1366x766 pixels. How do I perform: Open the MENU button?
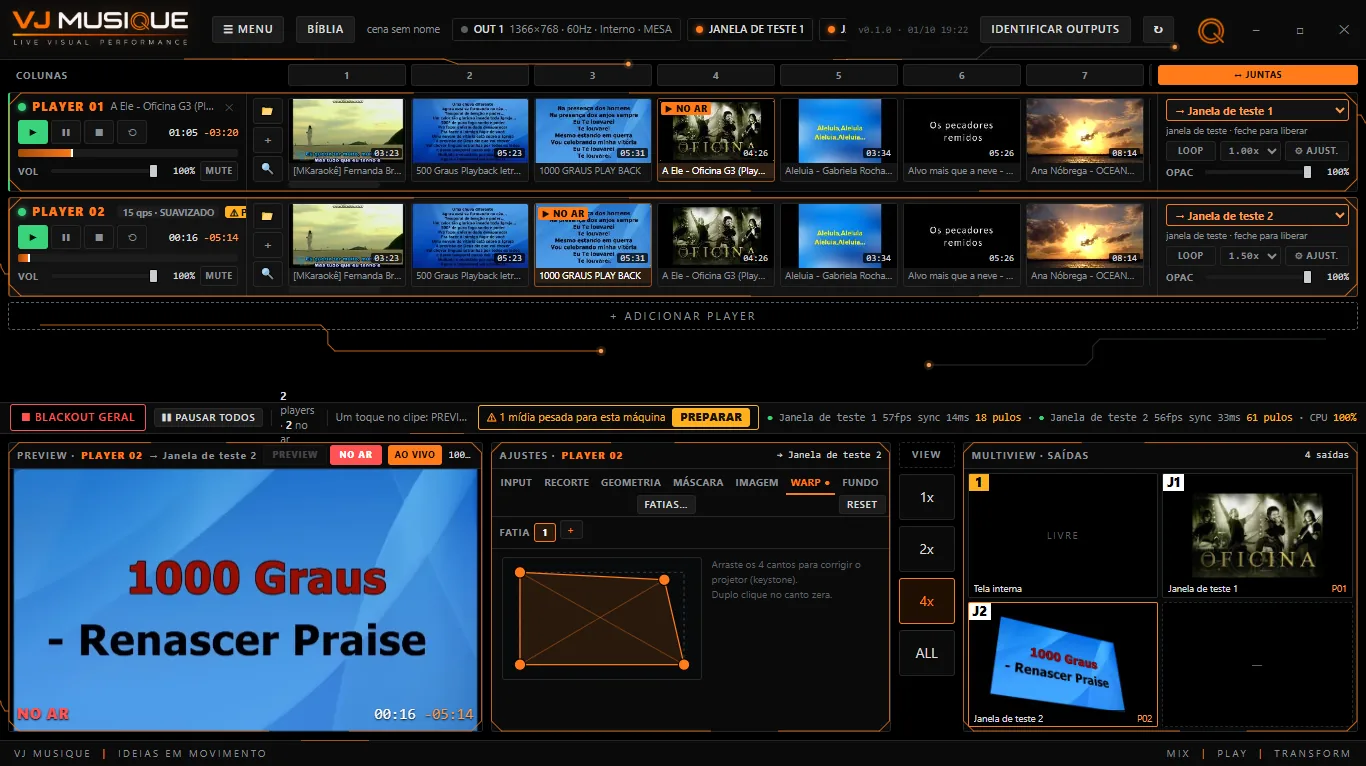coord(248,30)
